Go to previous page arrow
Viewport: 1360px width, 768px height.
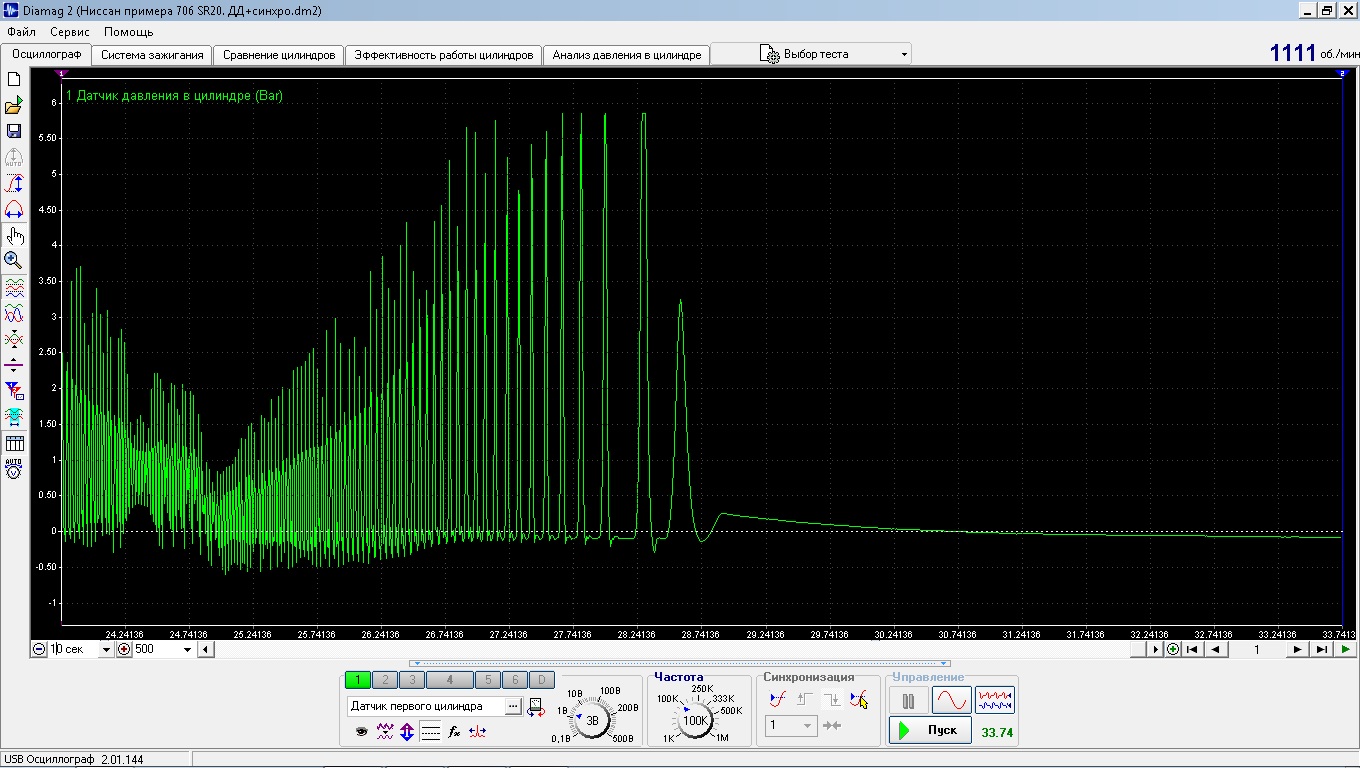1216,649
